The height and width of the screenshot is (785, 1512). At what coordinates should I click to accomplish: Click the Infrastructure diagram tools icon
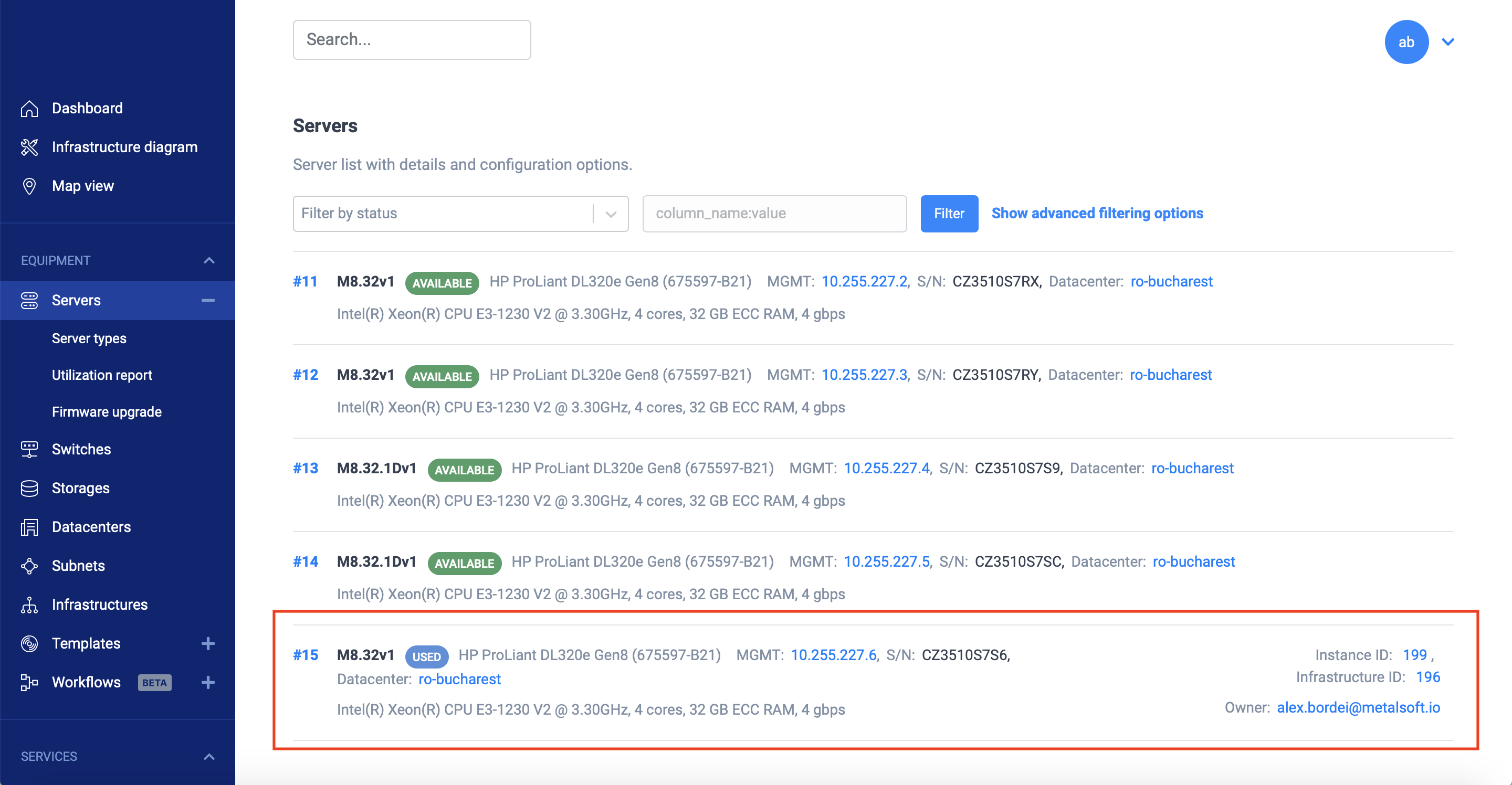point(29,147)
